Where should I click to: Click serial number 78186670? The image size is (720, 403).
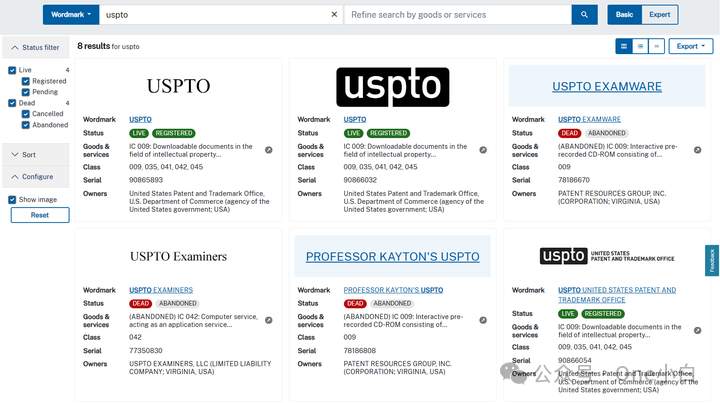pos(574,180)
